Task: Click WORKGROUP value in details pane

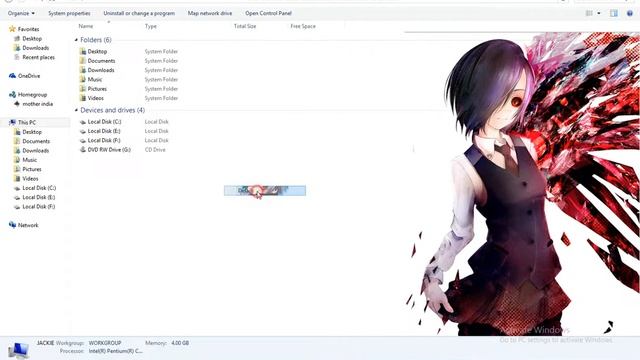Action: point(105,343)
